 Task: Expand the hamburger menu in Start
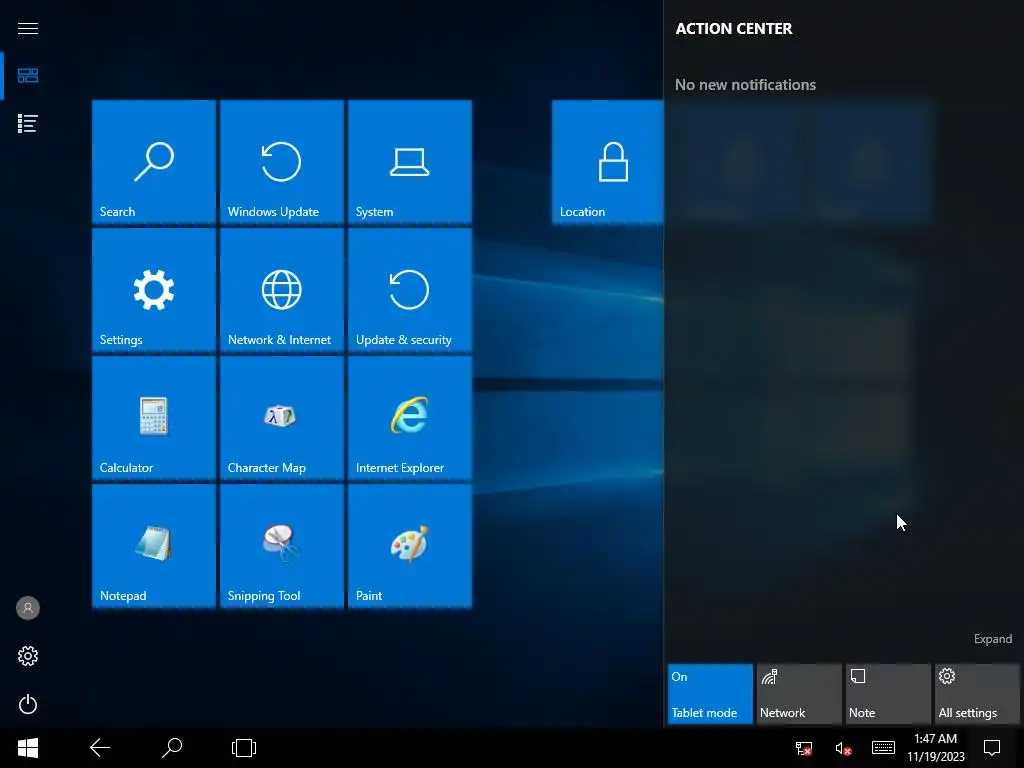coord(27,28)
